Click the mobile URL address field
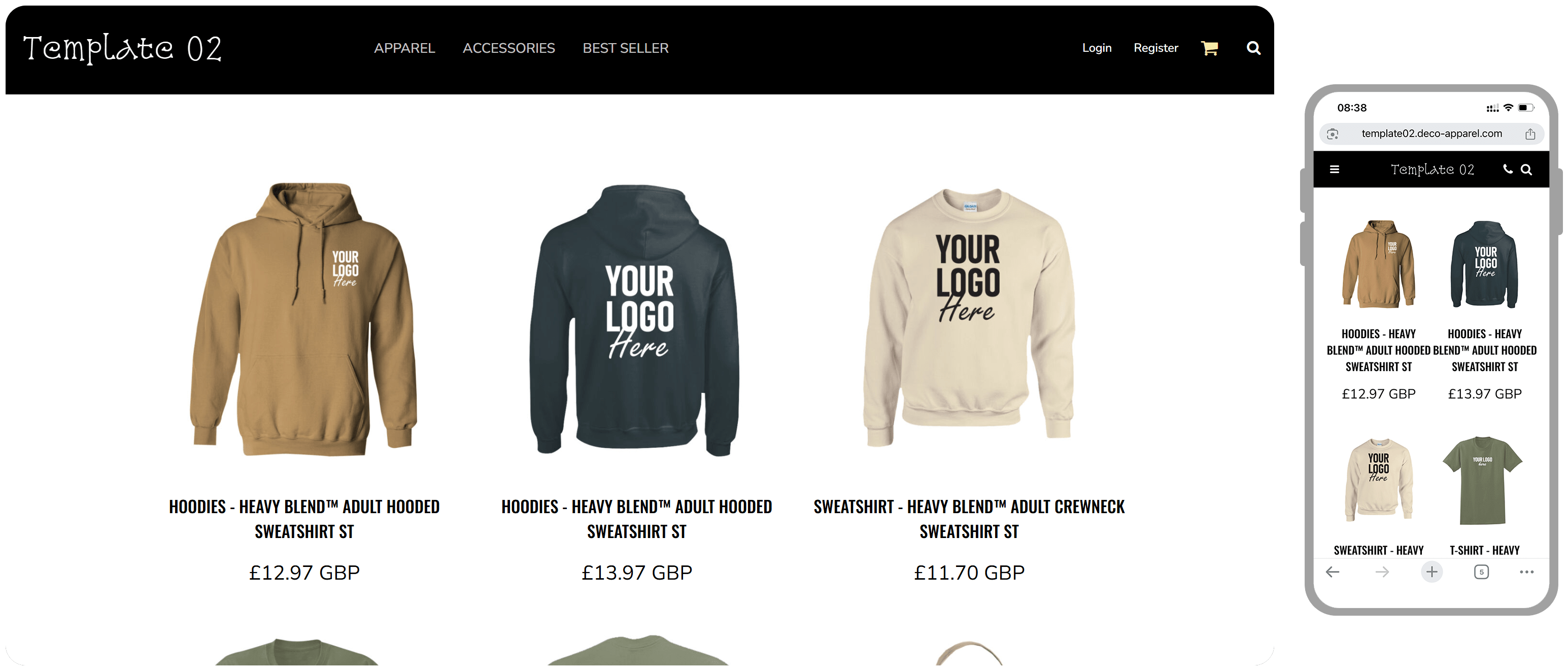Screen dimensions: 1568x670 [1431, 134]
